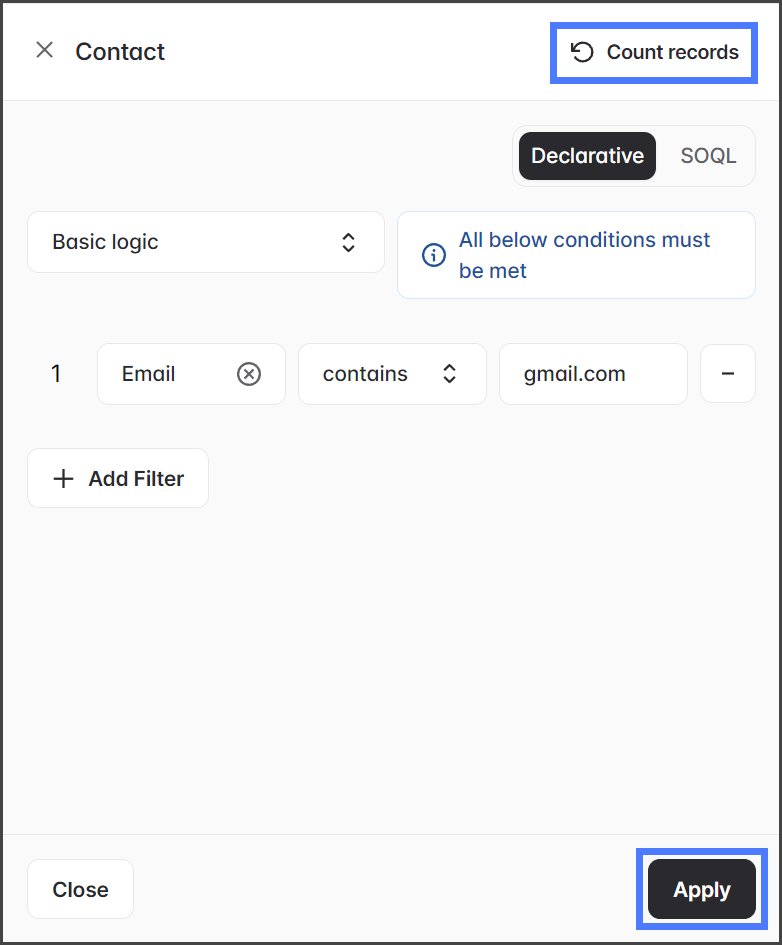Click the info icon beside conditions message
This screenshot has width=782, height=945.
pos(434,255)
